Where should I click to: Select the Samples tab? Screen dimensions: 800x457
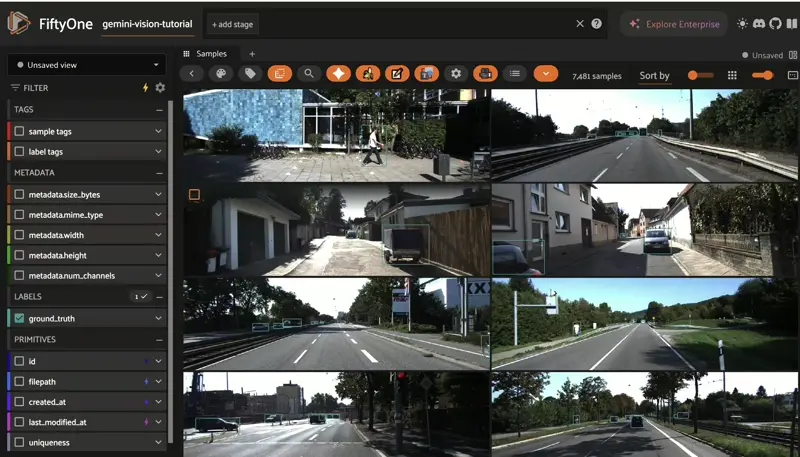pyautogui.click(x=211, y=54)
